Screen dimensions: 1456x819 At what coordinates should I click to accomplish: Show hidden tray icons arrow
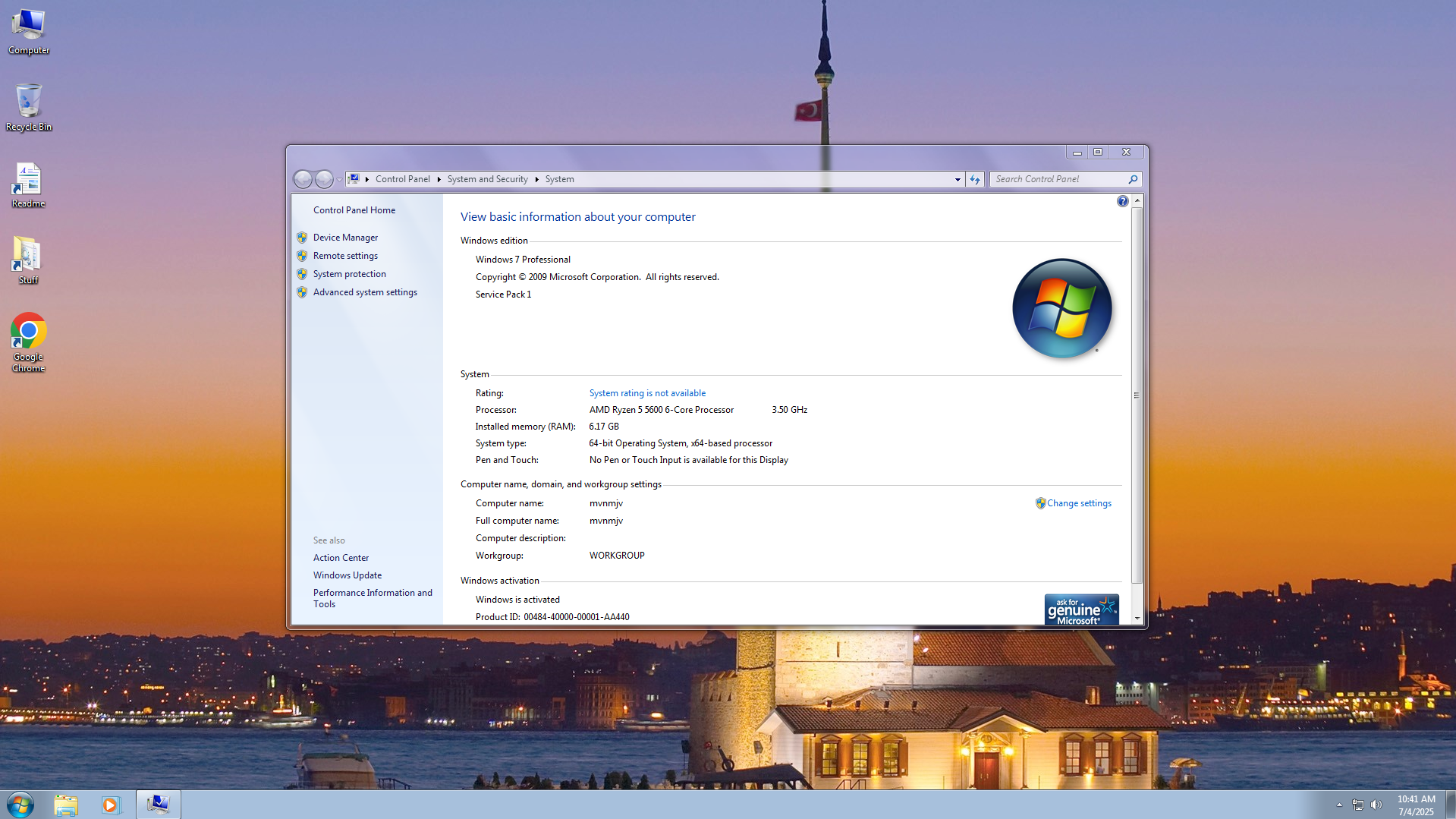coord(1339,805)
